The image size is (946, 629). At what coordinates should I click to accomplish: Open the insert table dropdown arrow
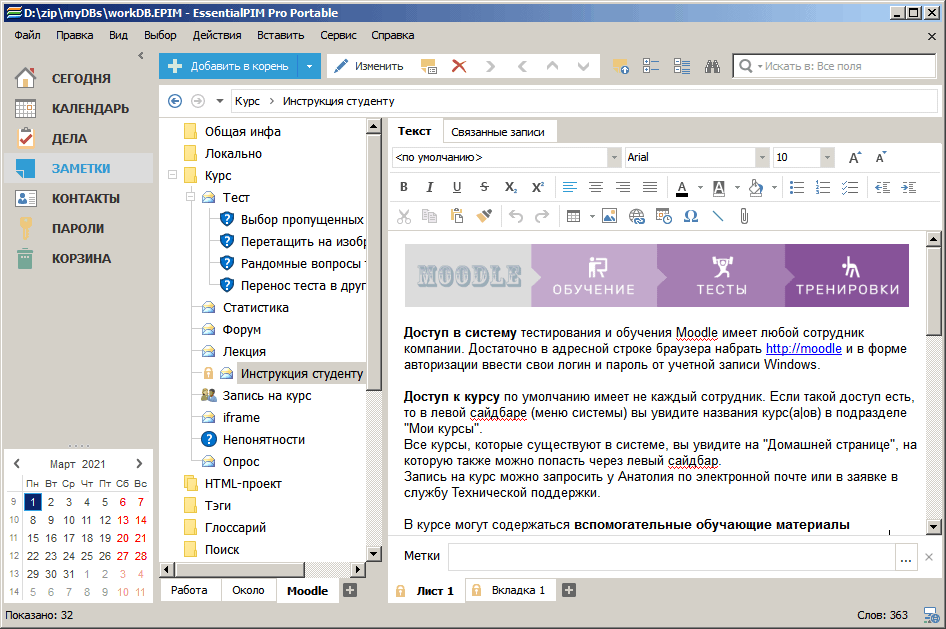coord(592,216)
